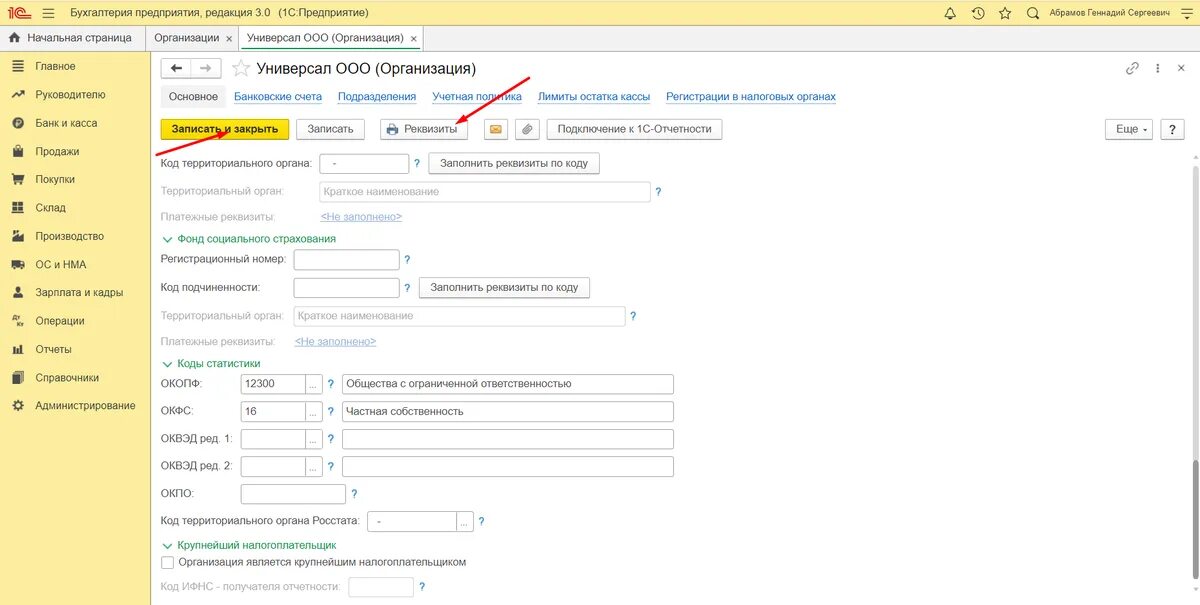Open the Зарплата и кадры section

79,293
